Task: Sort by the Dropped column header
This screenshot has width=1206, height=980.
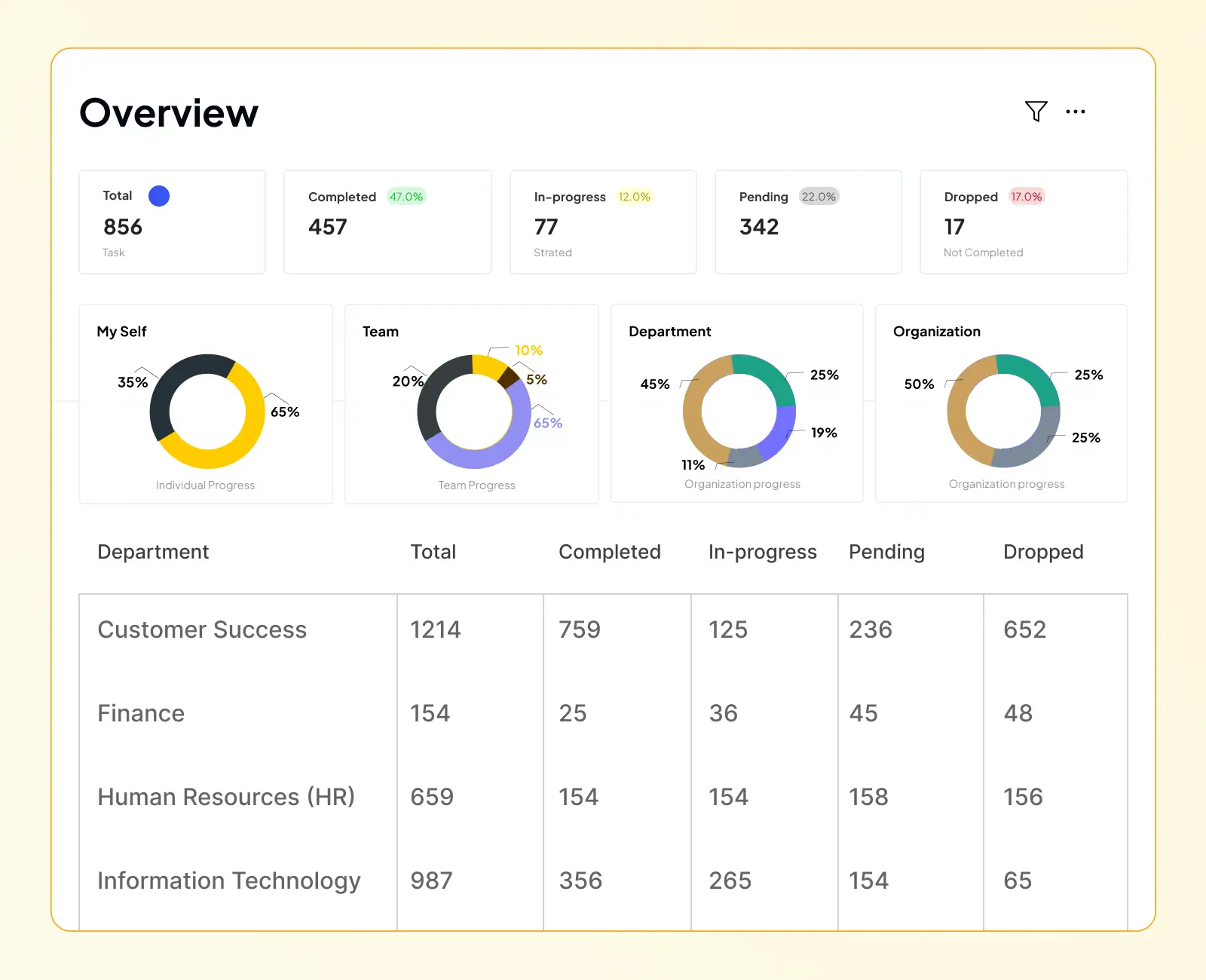Action: pos(1043,552)
